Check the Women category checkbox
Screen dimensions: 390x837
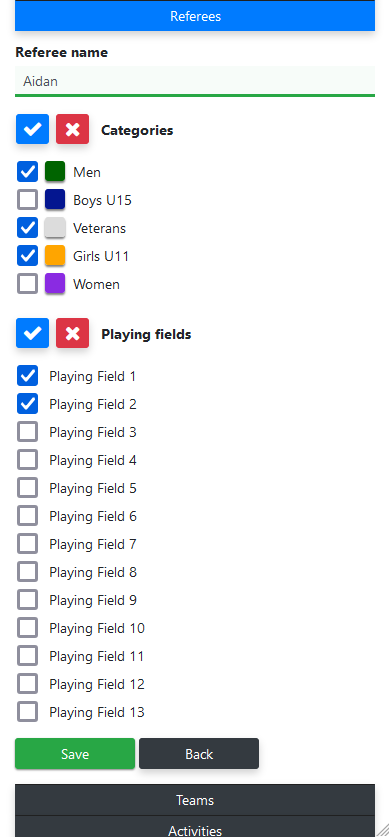(28, 284)
